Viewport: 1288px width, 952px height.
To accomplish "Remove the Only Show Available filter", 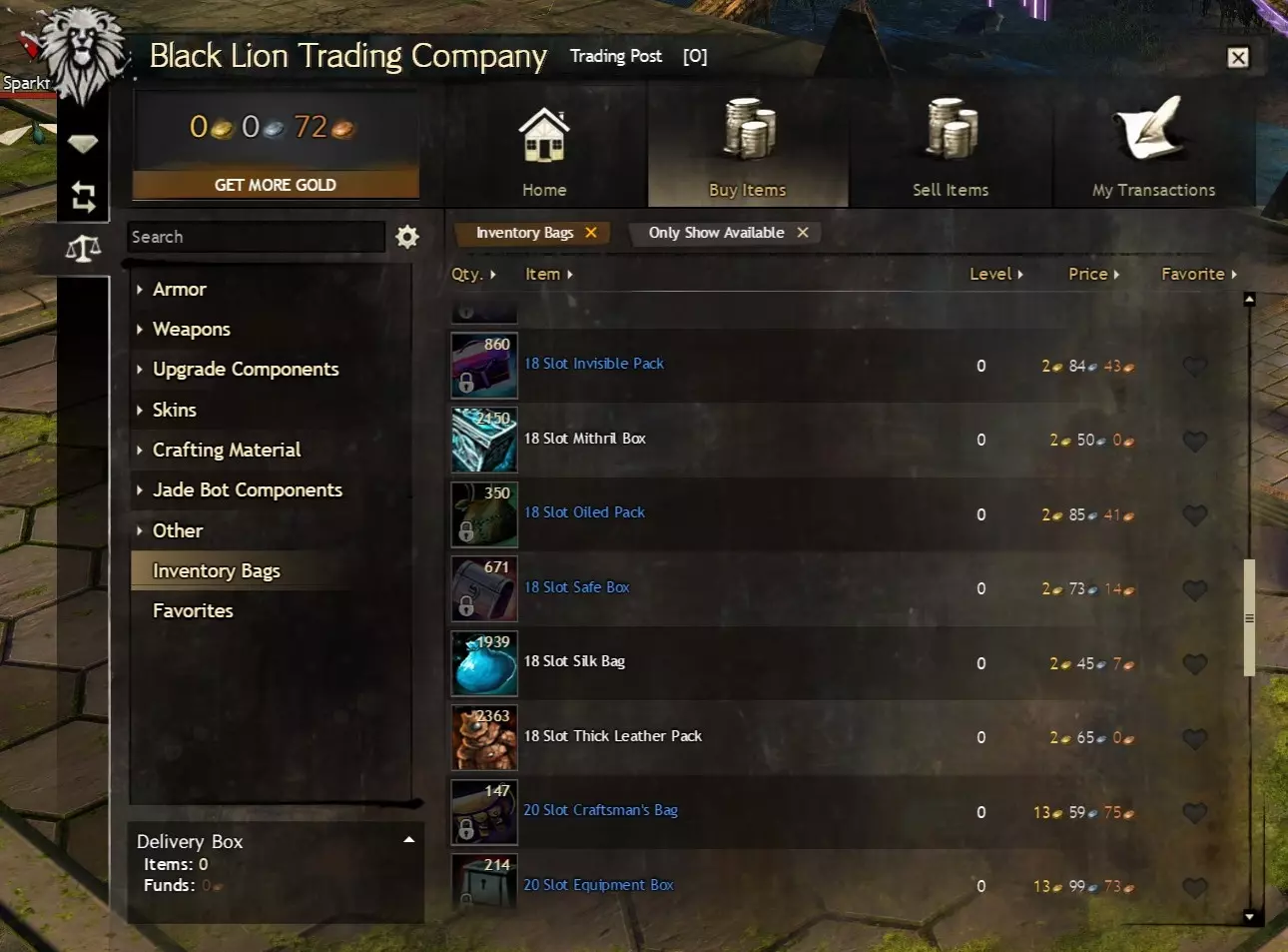I will (x=803, y=232).
